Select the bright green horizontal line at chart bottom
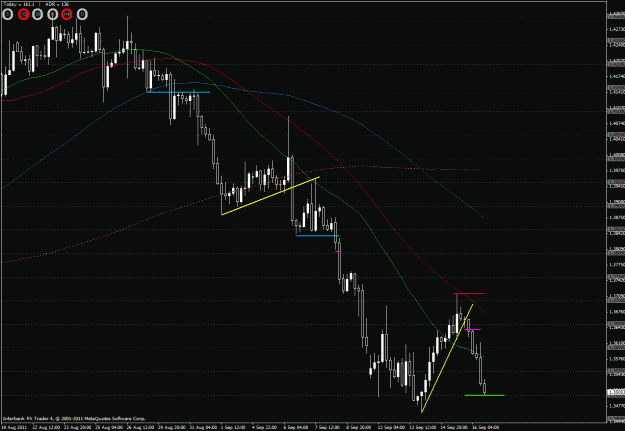The width and height of the screenshot is (625, 431). pos(484,395)
